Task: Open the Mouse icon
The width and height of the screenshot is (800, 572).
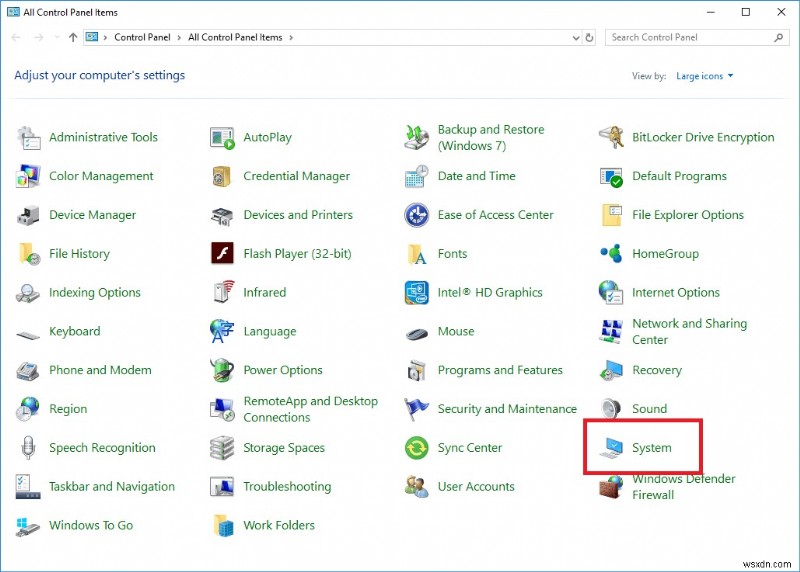Action: [x=417, y=335]
